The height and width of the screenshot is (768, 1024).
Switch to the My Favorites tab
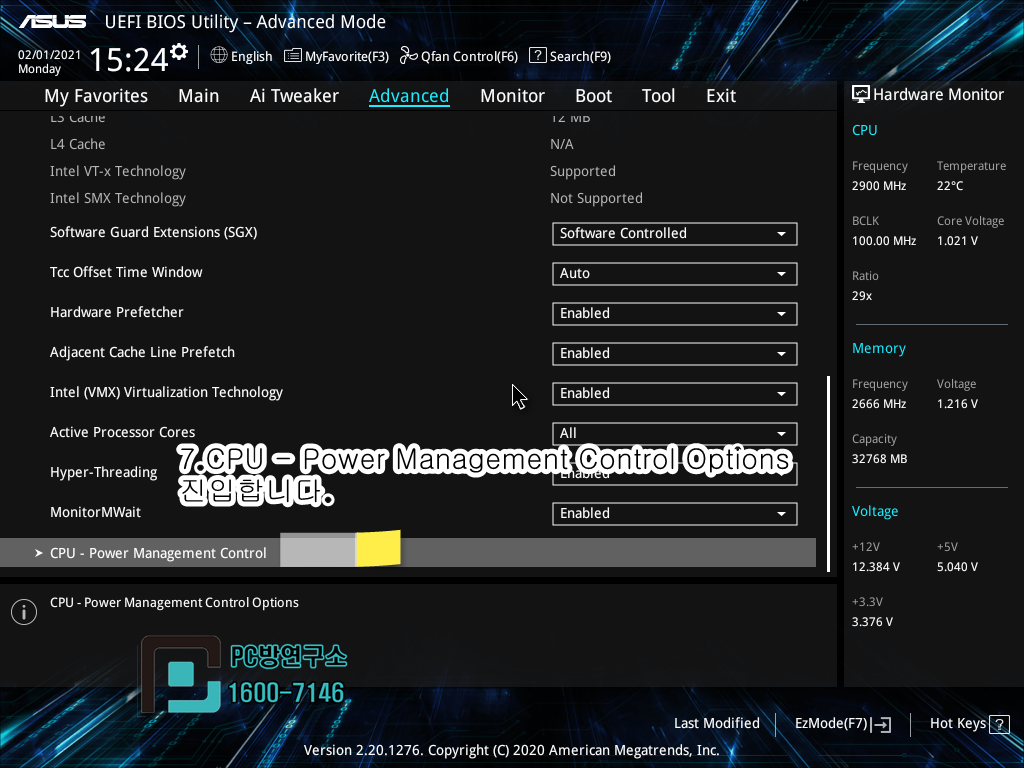96,96
